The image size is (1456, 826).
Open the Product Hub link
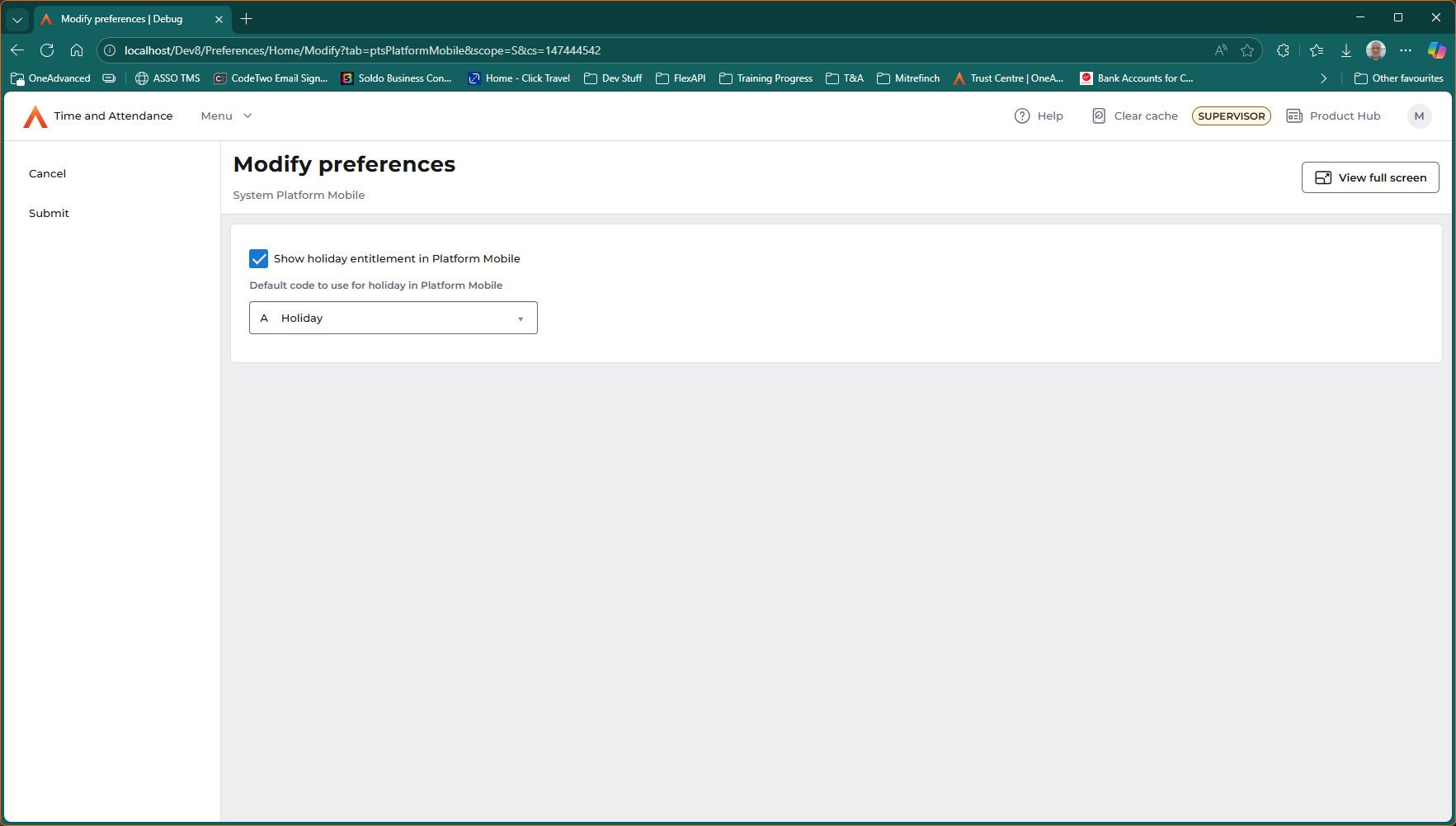click(x=1345, y=116)
